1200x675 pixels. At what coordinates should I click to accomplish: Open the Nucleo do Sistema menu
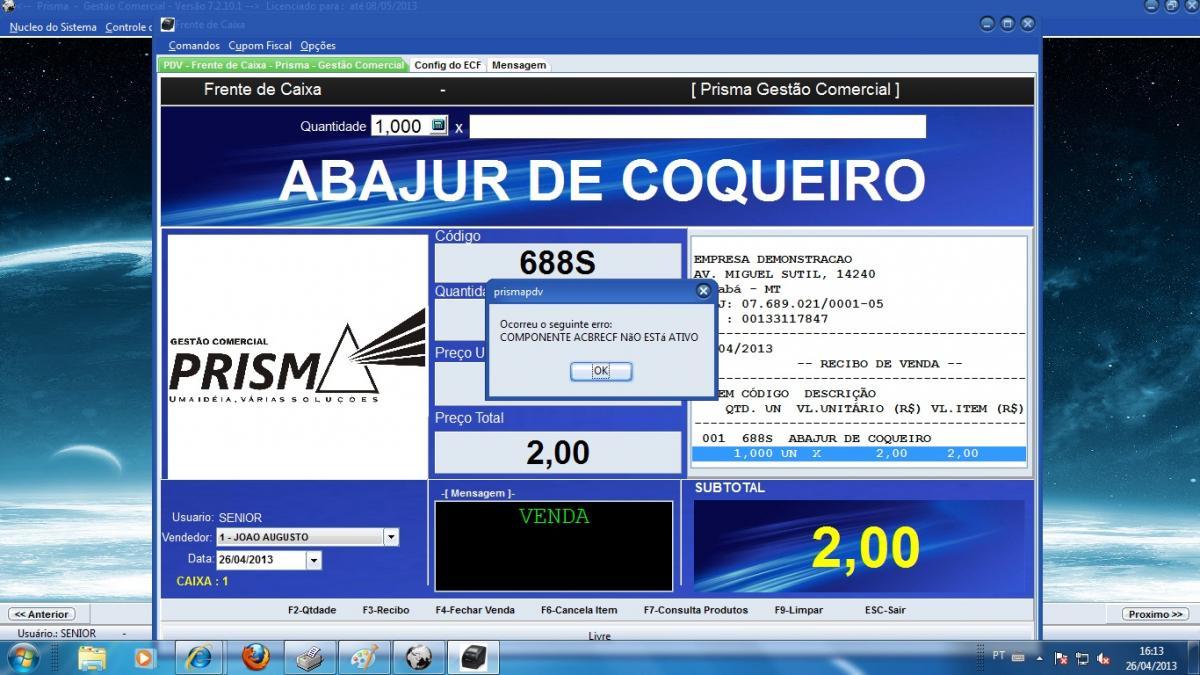(x=53, y=27)
